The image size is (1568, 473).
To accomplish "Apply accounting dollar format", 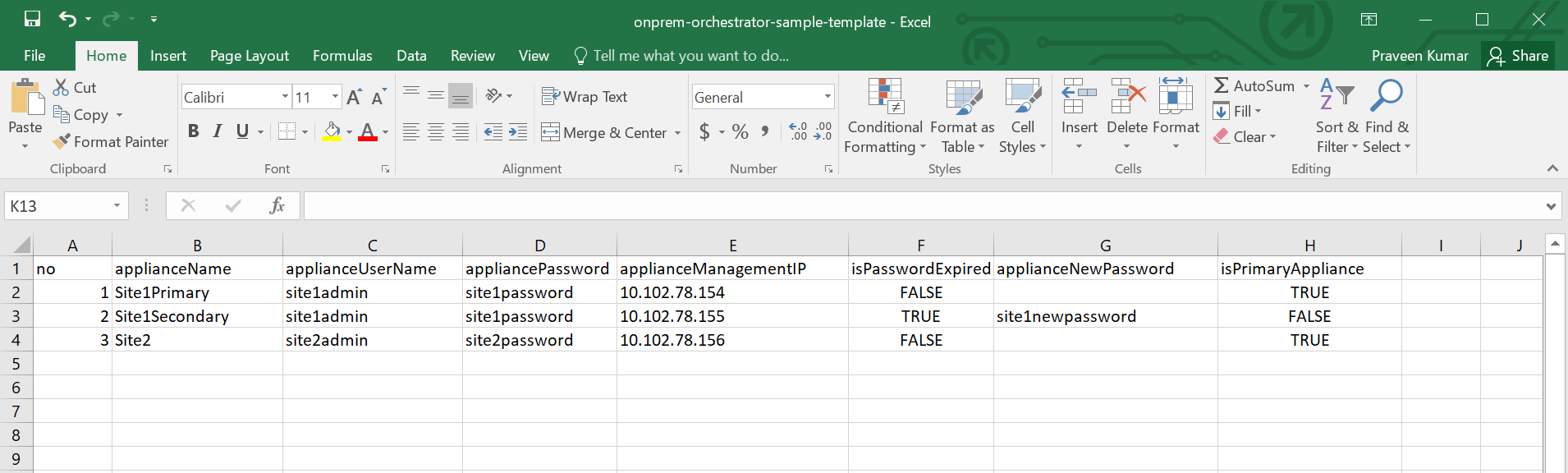I will click(704, 131).
